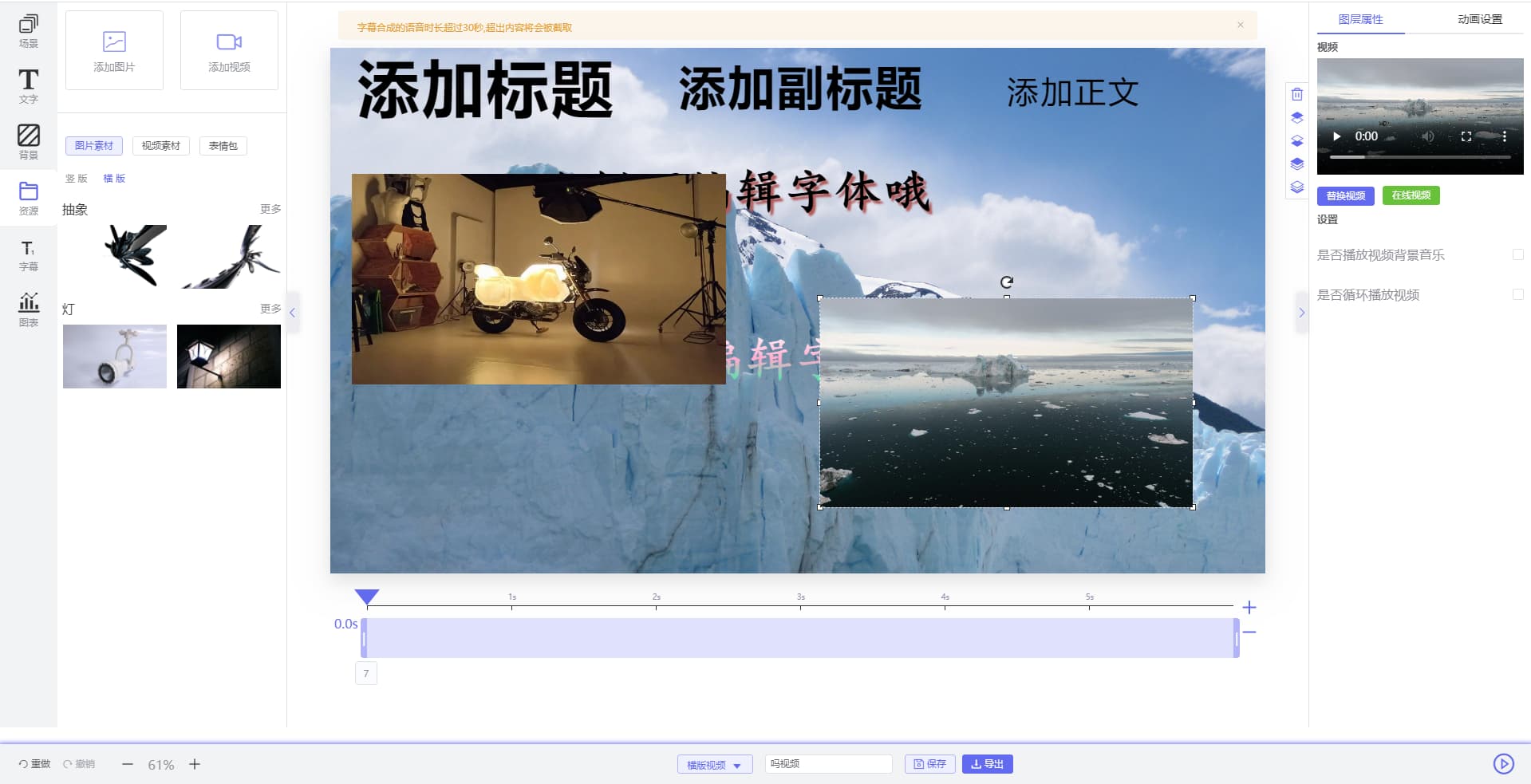Click the preview play button at bottom right
Image resolution: width=1531 pixels, height=784 pixels.
point(1503,764)
